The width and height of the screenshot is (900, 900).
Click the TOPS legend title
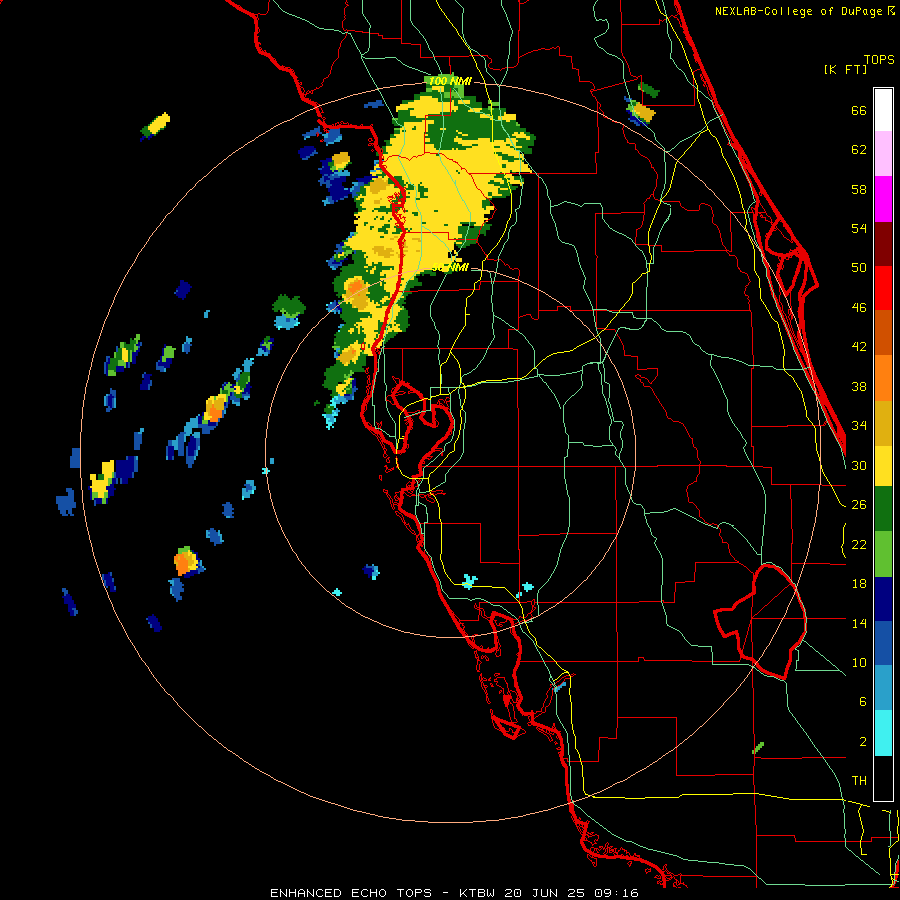click(x=879, y=60)
